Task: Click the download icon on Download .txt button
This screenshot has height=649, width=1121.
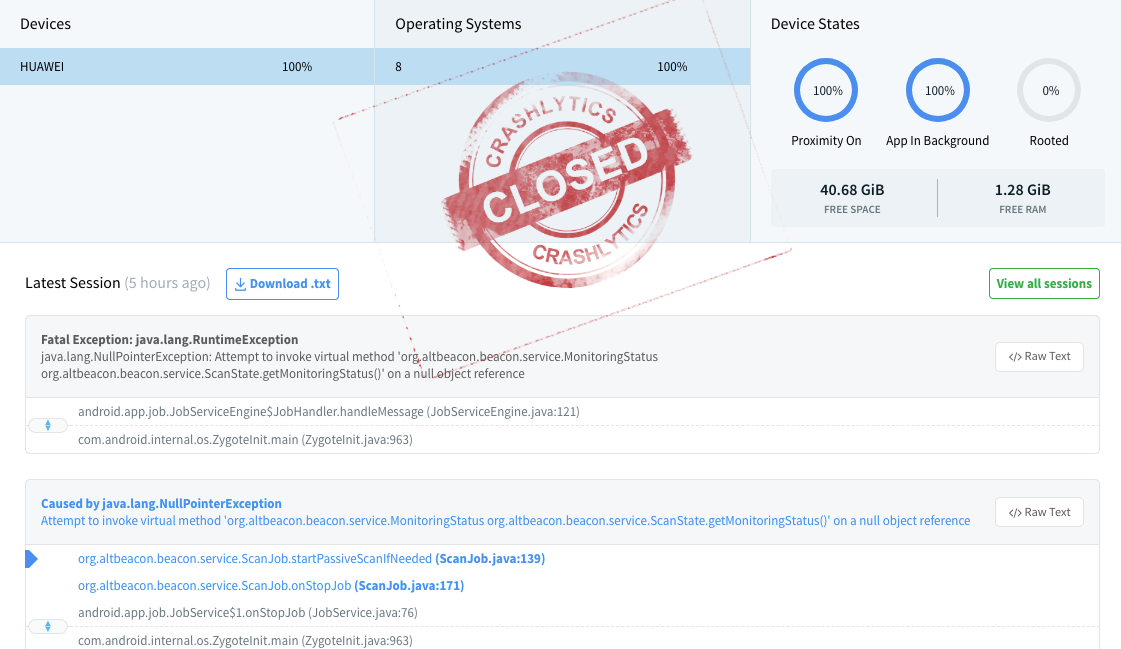Action: point(240,284)
